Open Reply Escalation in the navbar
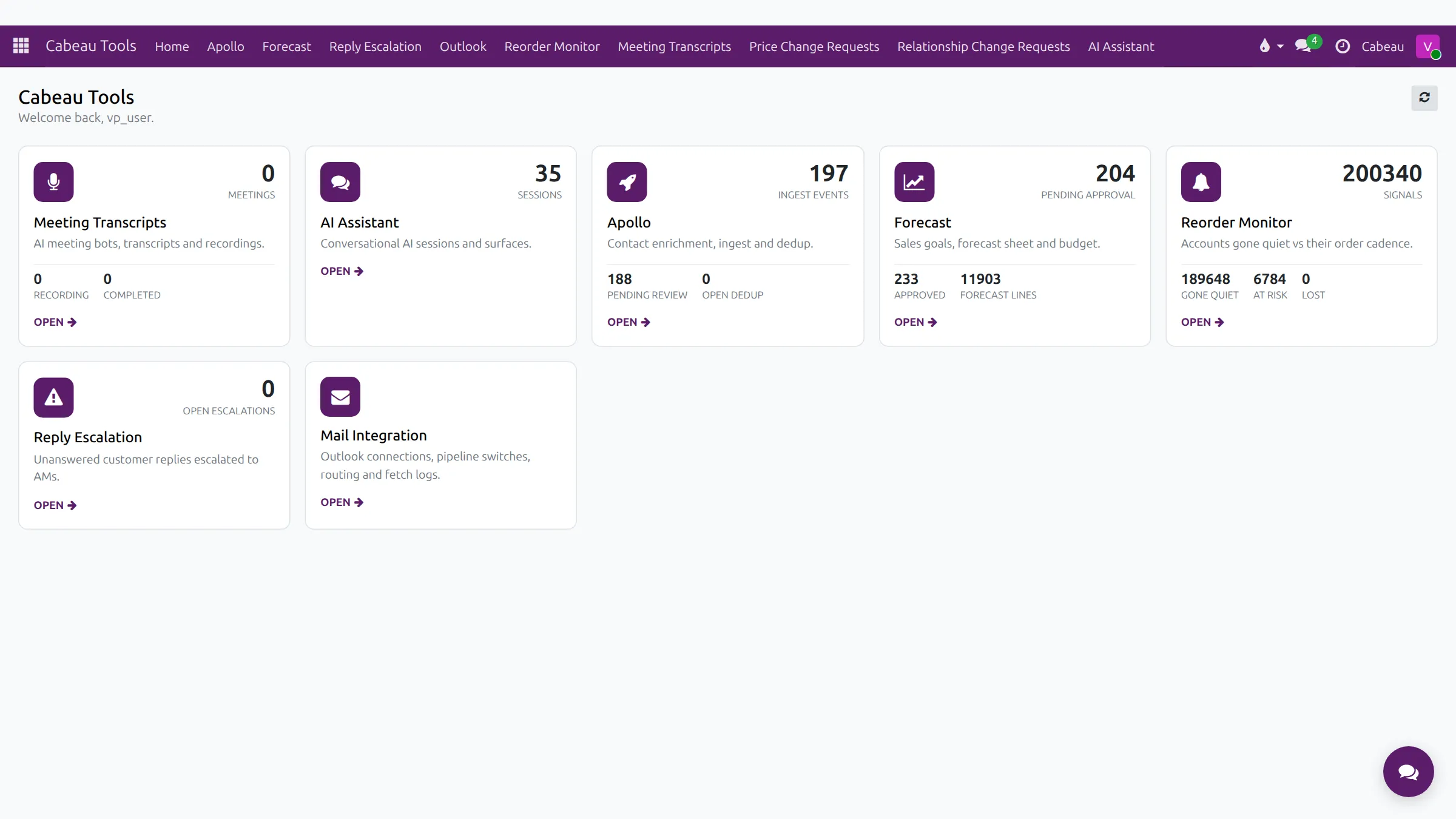The height and width of the screenshot is (819, 1456). (375, 47)
